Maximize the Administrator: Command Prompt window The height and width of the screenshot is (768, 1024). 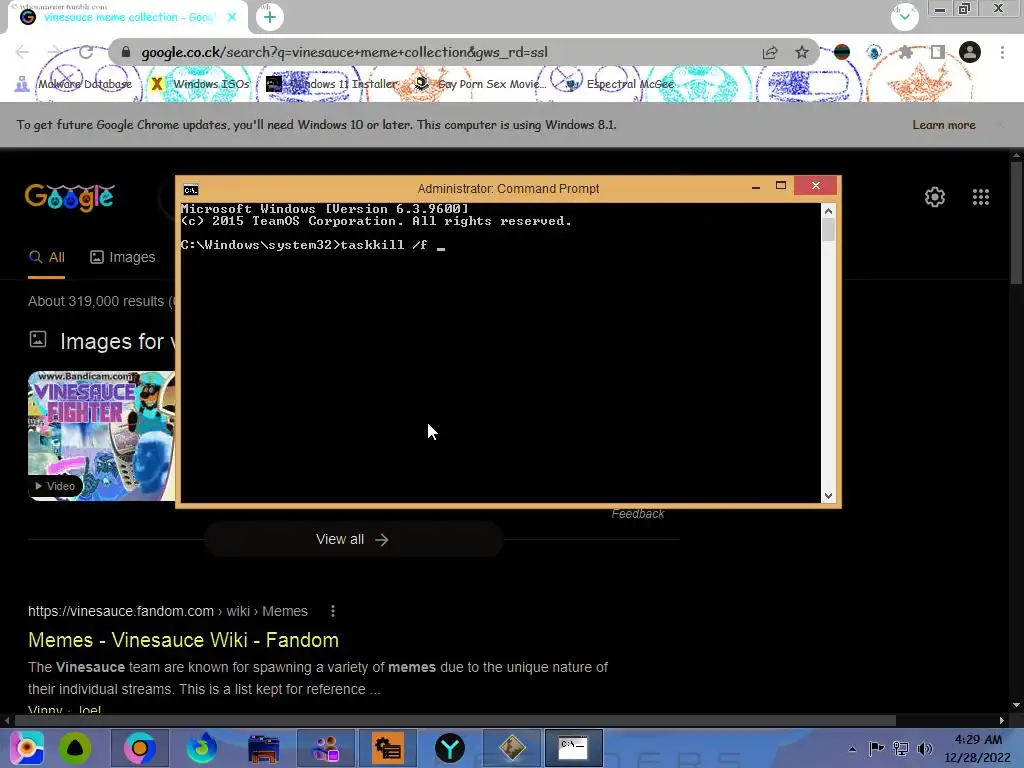pyautogui.click(x=780, y=186)
